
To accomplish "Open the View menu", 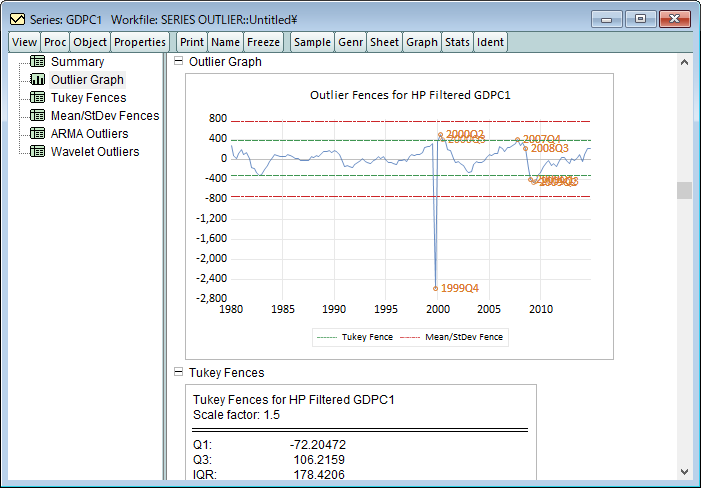I will coord(24,42).
